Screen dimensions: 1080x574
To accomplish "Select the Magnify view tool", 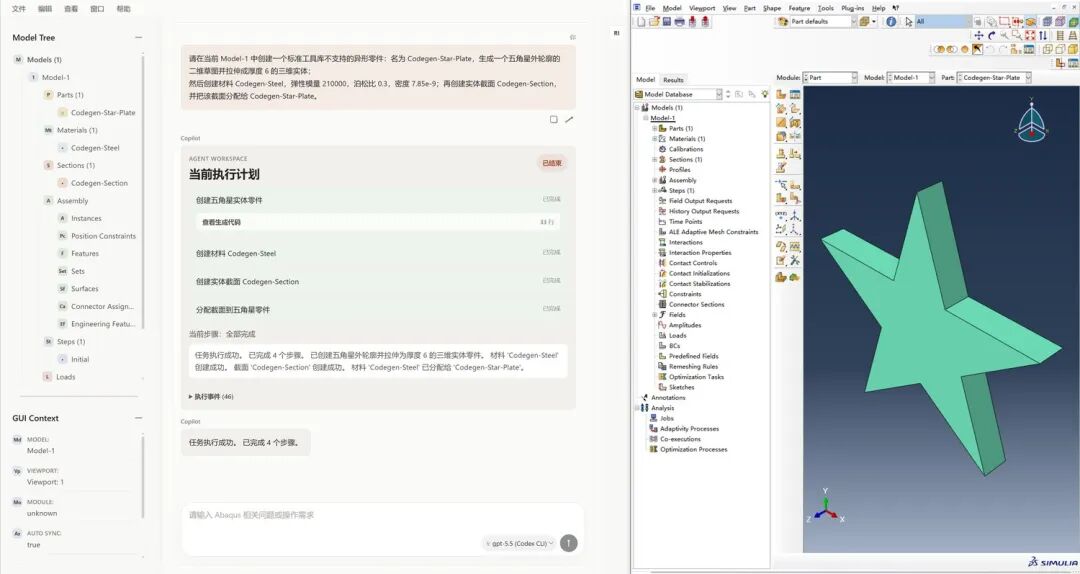I will click(1005, 36).
